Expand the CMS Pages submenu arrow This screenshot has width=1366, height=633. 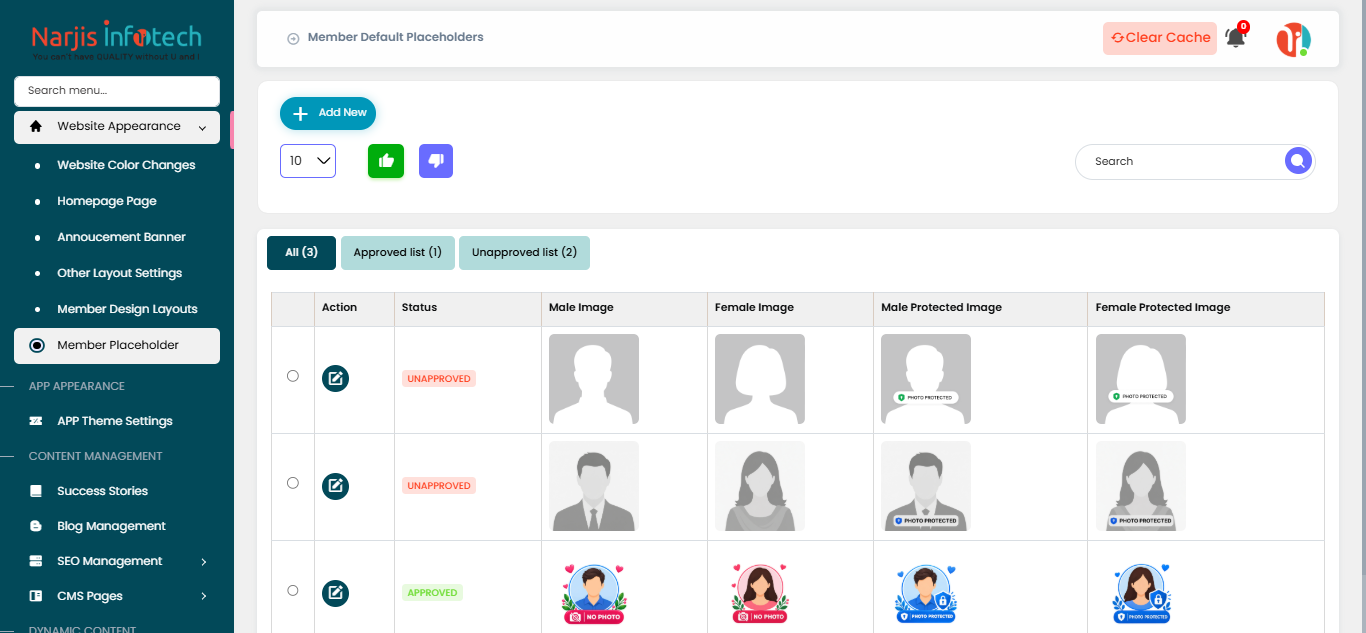[x=204, y=597]
